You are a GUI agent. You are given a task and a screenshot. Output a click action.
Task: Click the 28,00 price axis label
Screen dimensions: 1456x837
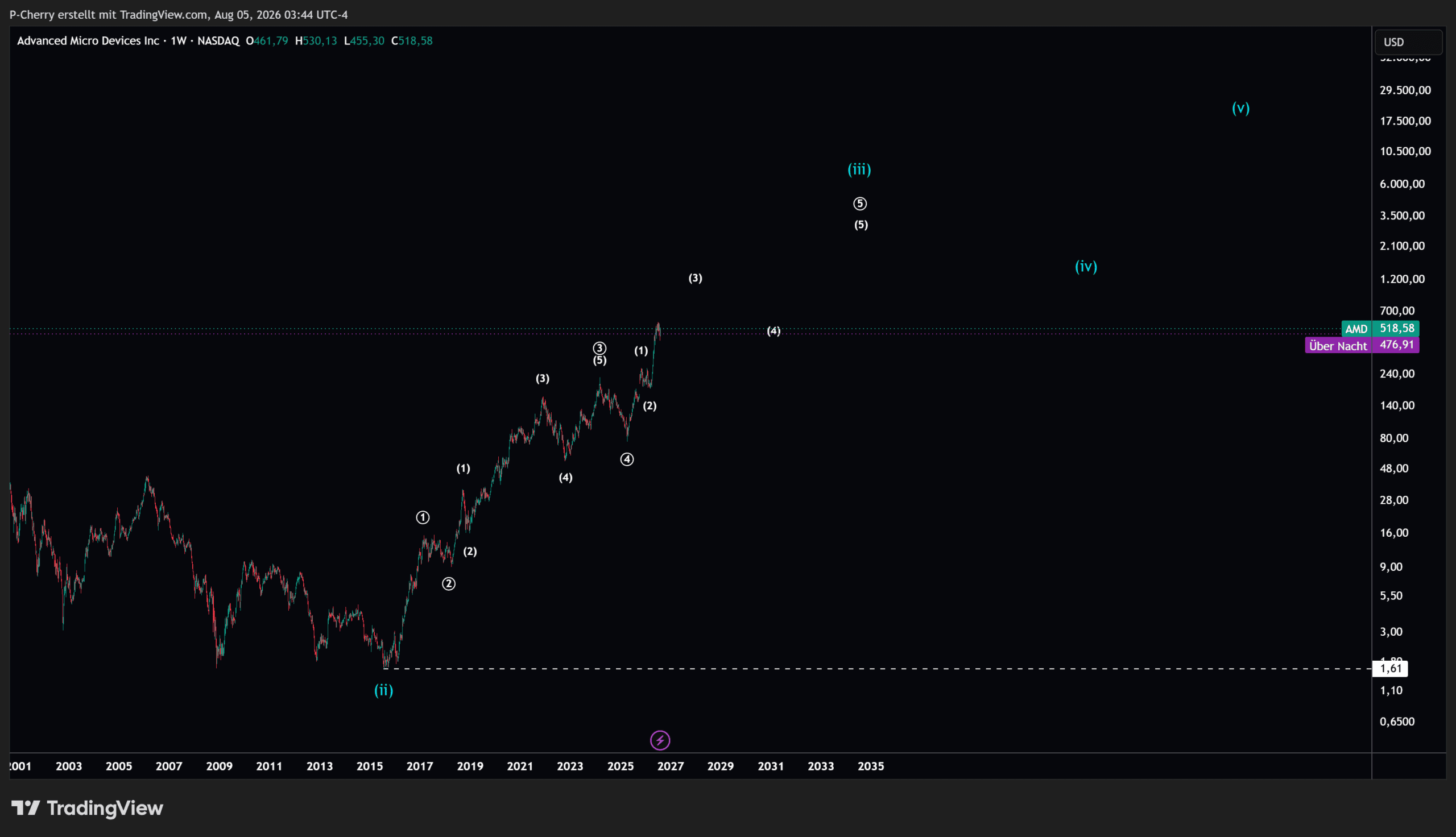[x=1395, y=500]
